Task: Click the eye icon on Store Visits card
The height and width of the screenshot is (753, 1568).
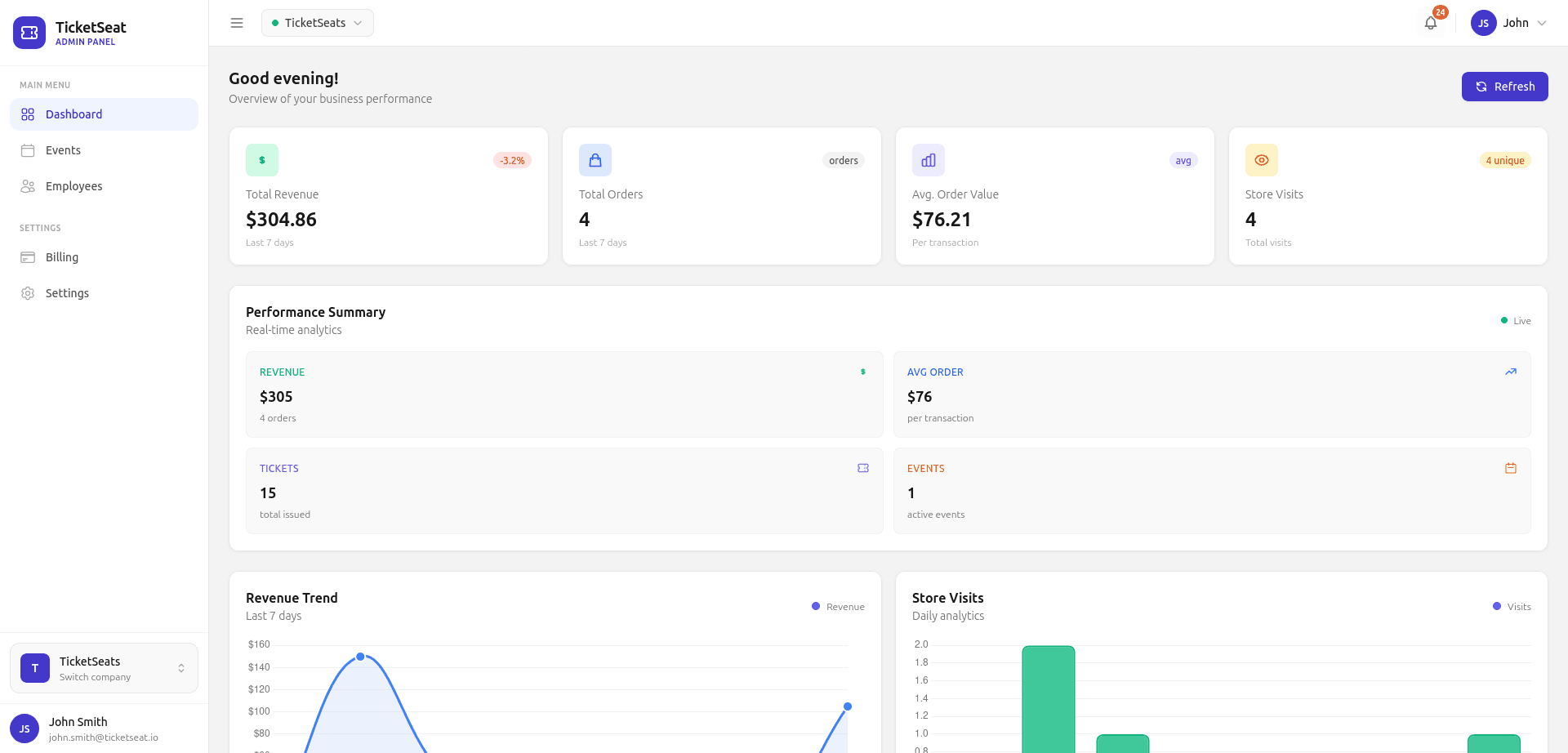Action: click(x=1262, y=160)
